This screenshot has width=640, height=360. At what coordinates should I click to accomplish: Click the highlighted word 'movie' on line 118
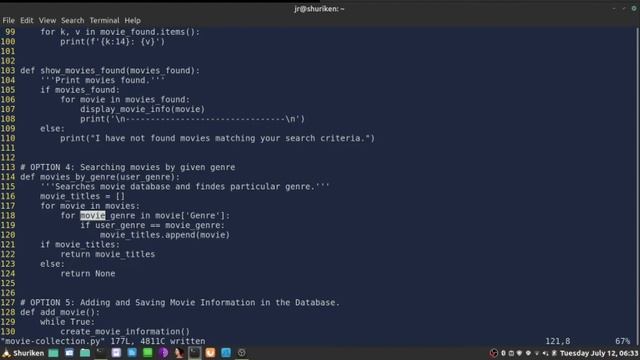click(x=93, y=216)
